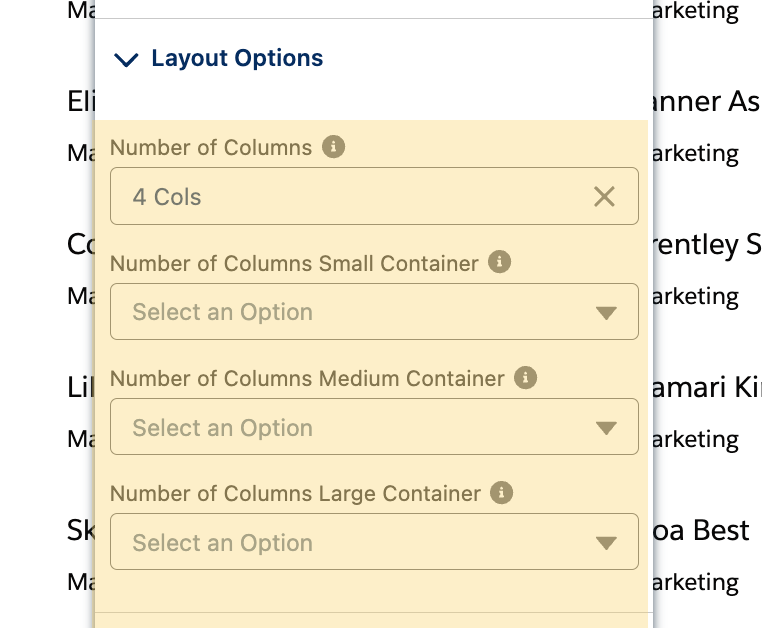Viewport: 762px width, 628px height.
Task: Open info tooltip for Number of Columns
Action: click(x=334, y=147)
